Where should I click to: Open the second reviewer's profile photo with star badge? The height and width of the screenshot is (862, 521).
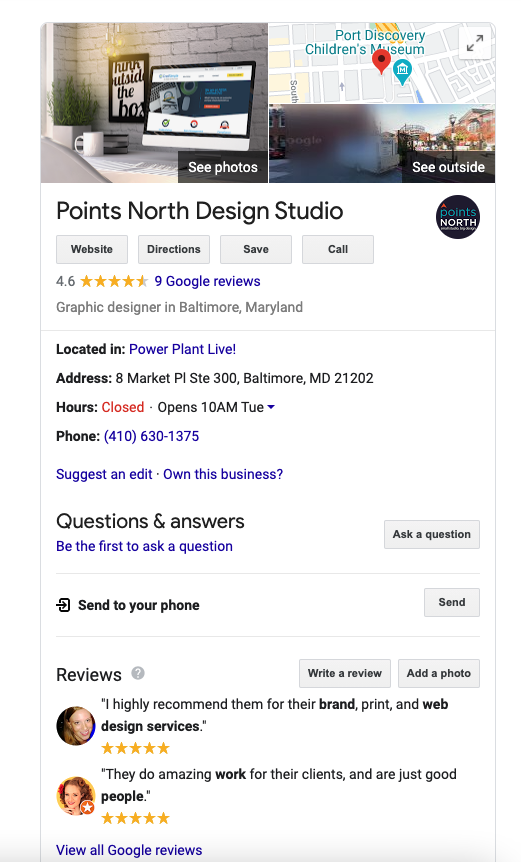tap(76, 795)
